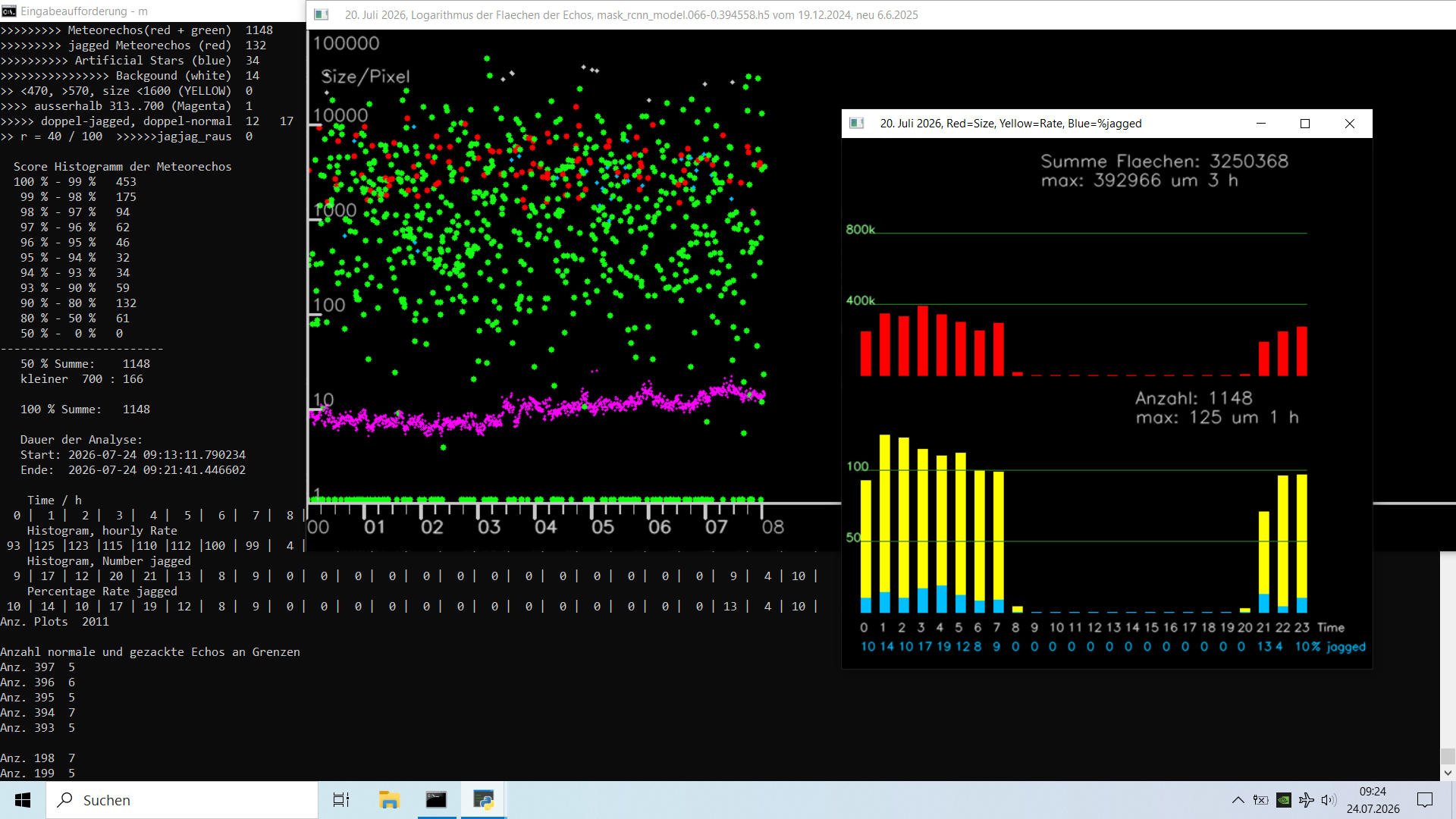This screenshot has height=819, width=1456.
Task: Open Task View in the taskbar
Action: tap(341, 800)
